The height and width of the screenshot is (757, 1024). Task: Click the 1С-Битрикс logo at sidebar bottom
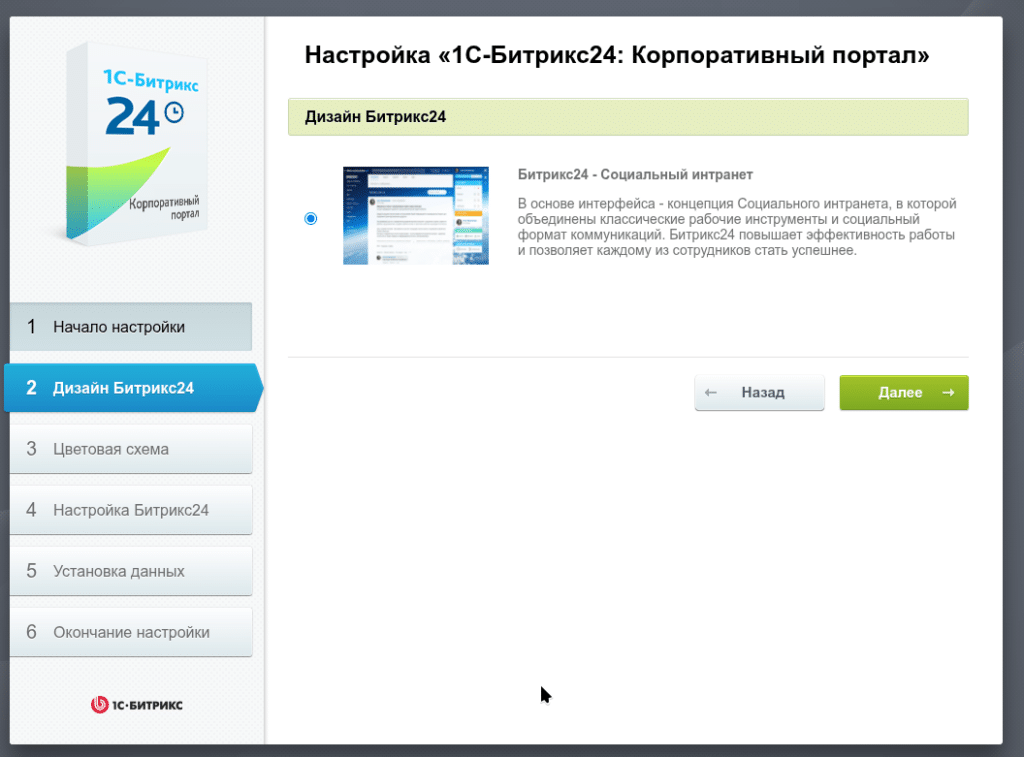(137, 704)
